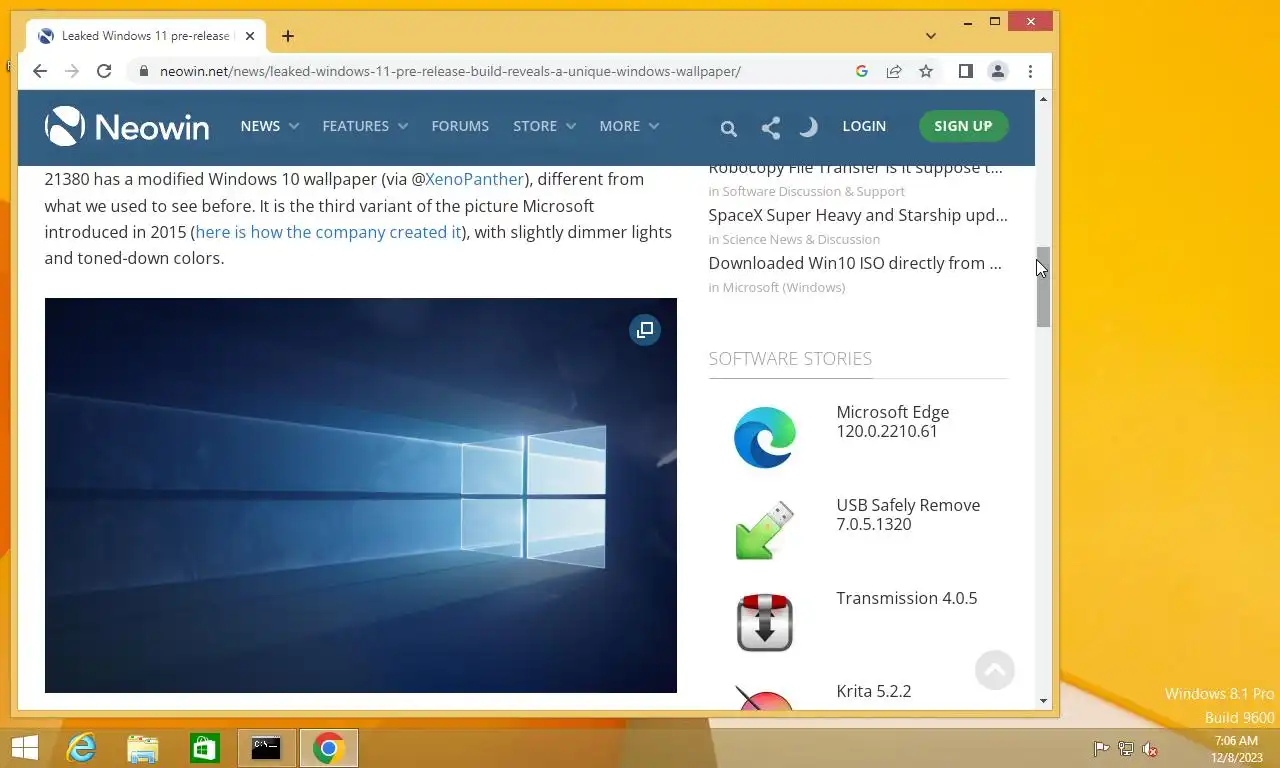Viewport: 1280px width, 768px height.
Task: Click the Windows 10 wallpaper image
Action: click(361, 495)
